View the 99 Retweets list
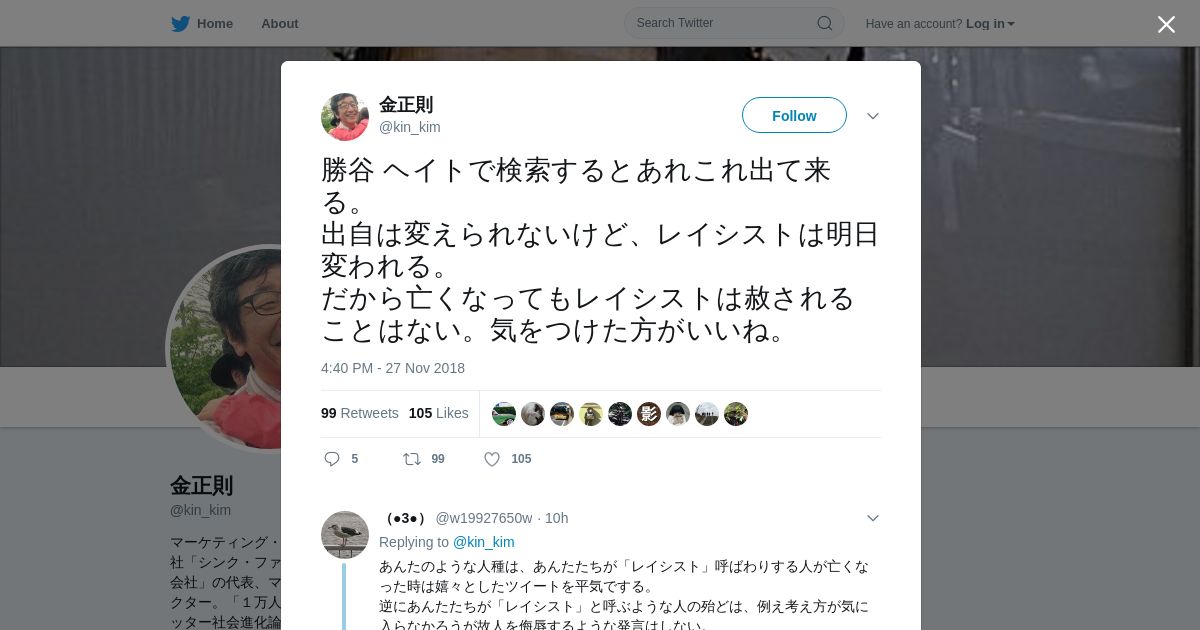Viewport: 1200px width, 630px height. [360, 413]
